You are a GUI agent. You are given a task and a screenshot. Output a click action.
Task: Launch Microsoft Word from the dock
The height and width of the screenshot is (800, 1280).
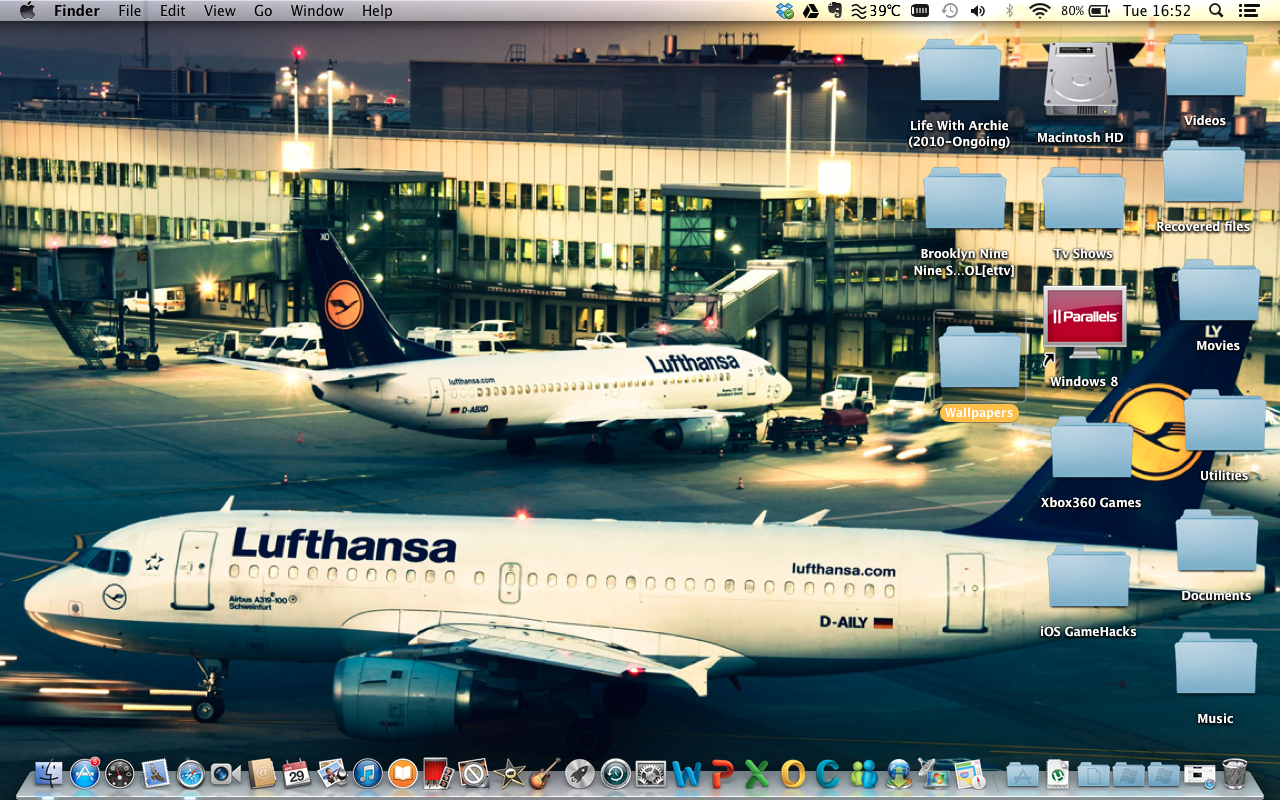pyautogui.click(x=686, y=773)
